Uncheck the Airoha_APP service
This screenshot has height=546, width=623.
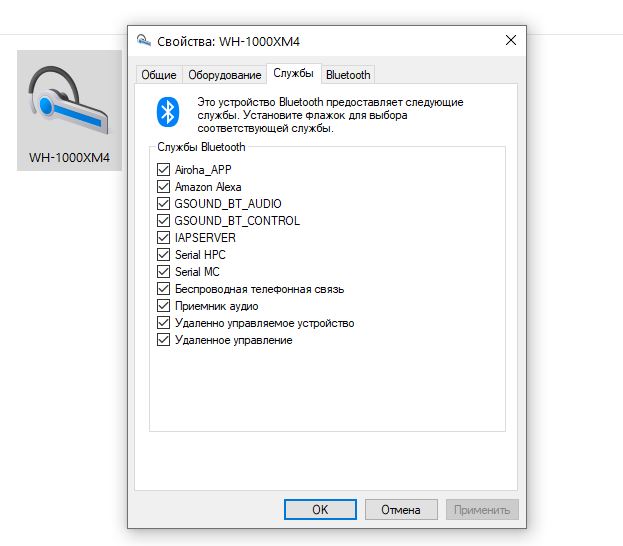coord(163,169)
